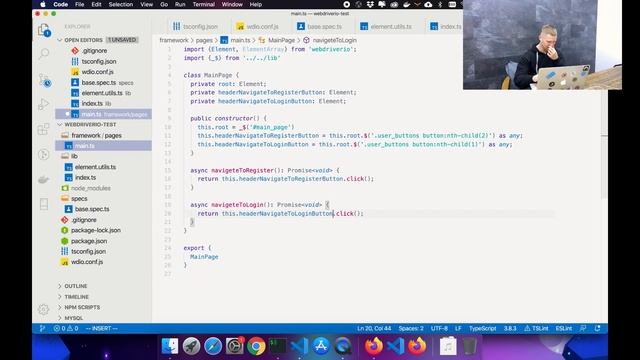Collapse the lib folder in explorer
640x360 pixels.
(74, 156)
